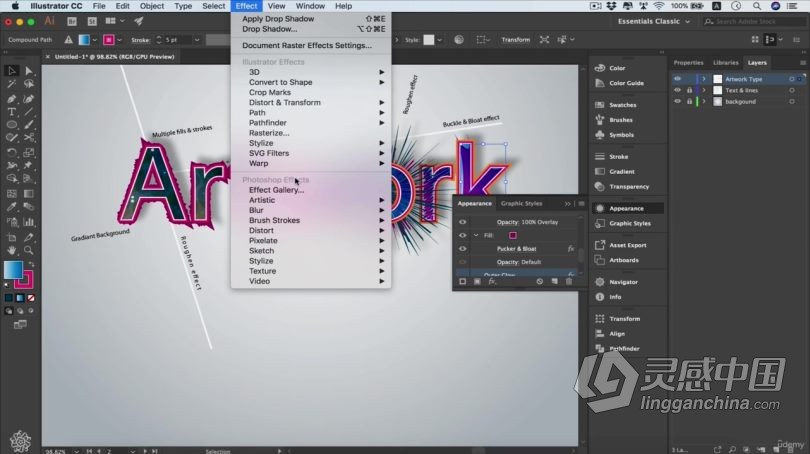Viewport: 810px width, 454px height.
Task: Switch to the Properties tab
Action: tap(688, 62)
